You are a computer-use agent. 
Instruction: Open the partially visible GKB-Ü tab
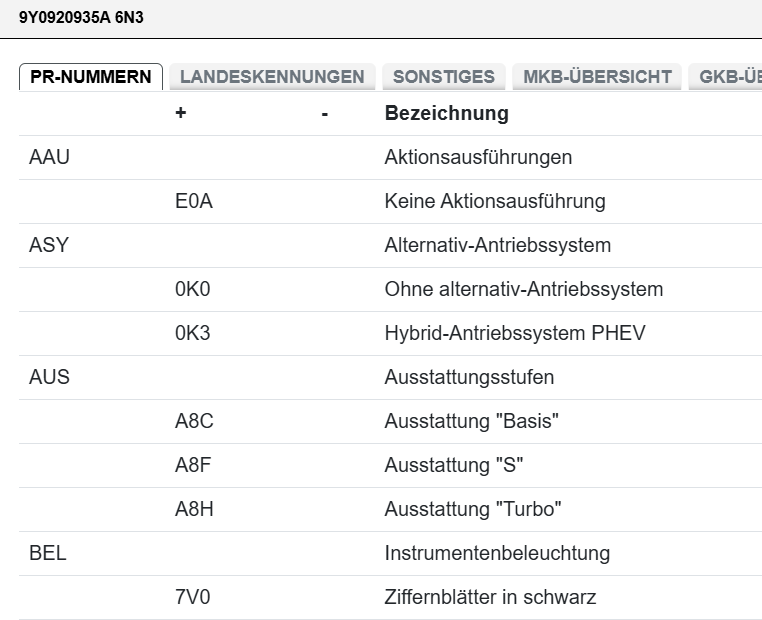pos(730,77)
